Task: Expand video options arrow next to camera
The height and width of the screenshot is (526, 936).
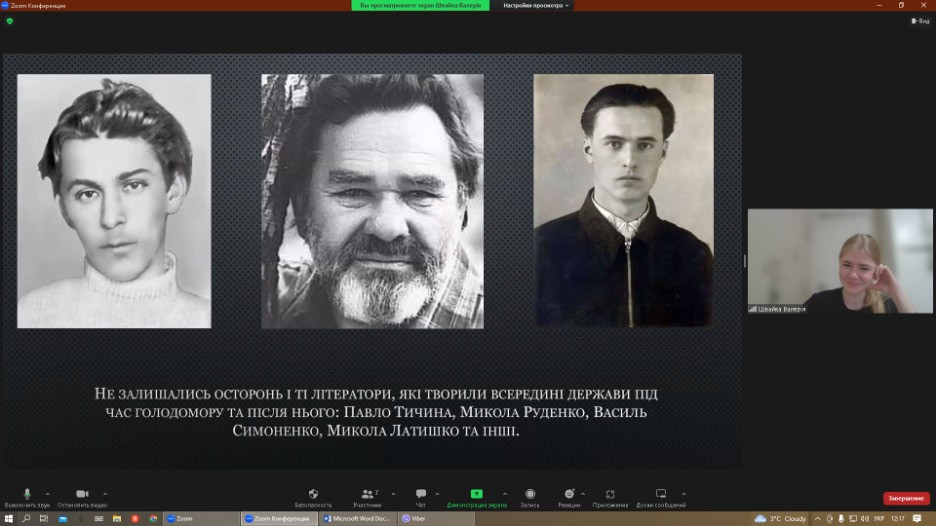Action: (105, 494)
